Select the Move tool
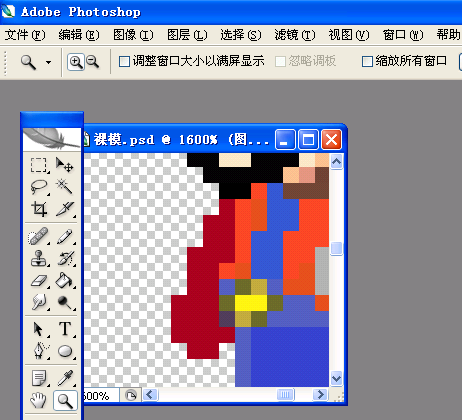 [65, 165]
